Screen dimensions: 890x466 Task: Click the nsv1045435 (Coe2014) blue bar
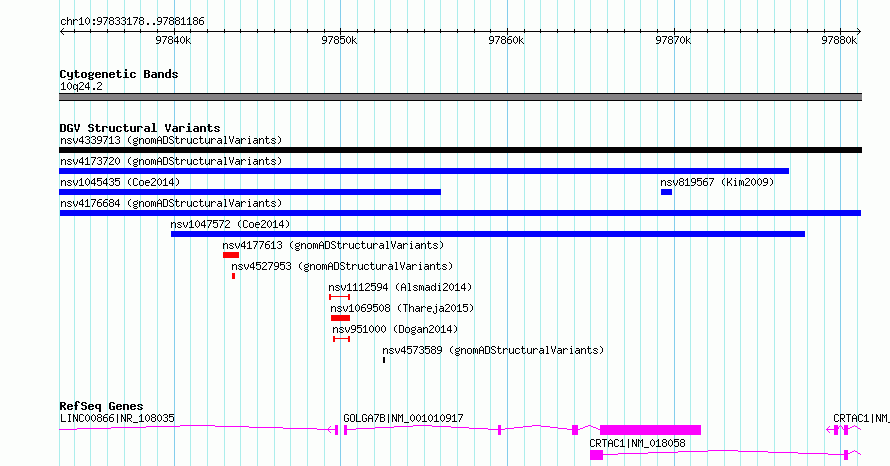[x=250, y=192]
